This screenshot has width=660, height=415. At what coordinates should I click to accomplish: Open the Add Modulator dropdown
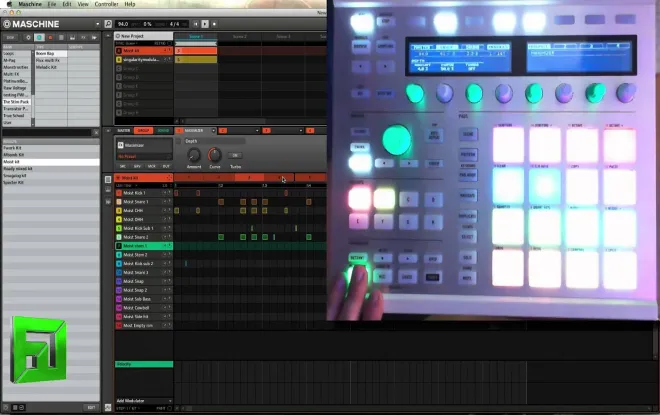point(144,401)
